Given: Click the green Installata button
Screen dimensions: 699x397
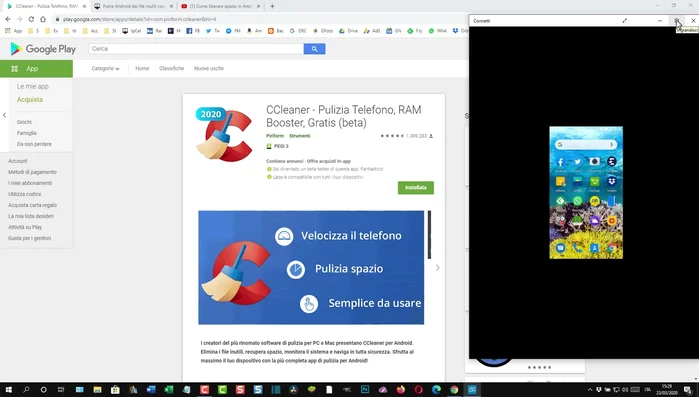Looking at the screenshot, I should (416, 188).
